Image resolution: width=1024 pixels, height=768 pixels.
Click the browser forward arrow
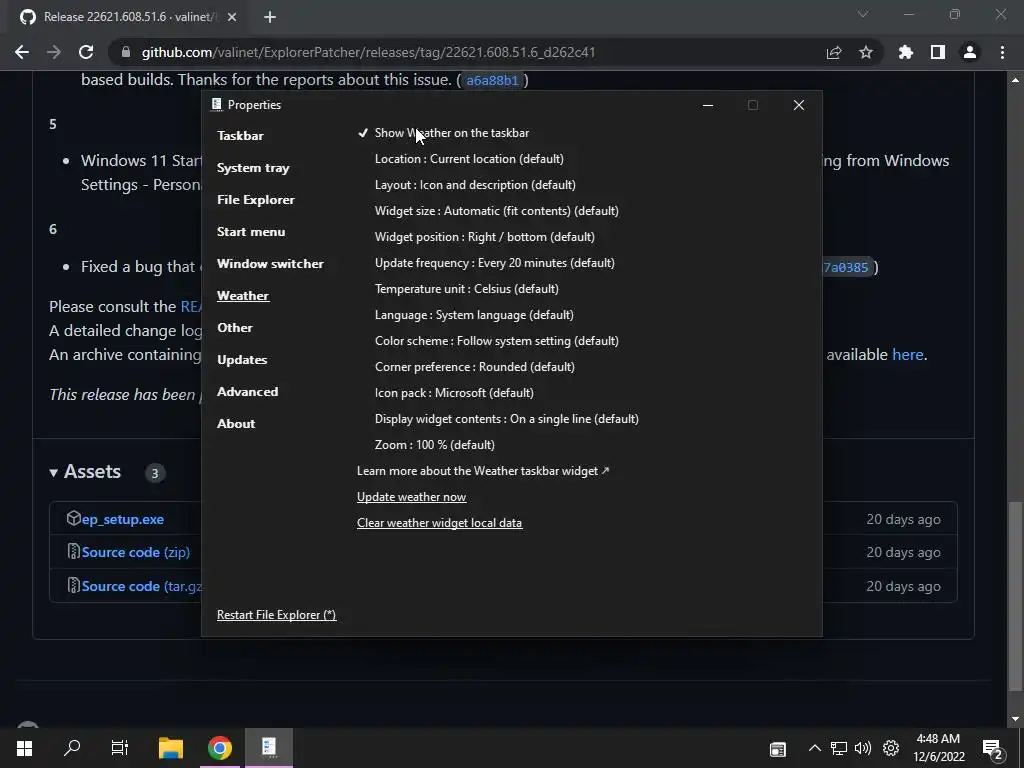click(54, 52)
